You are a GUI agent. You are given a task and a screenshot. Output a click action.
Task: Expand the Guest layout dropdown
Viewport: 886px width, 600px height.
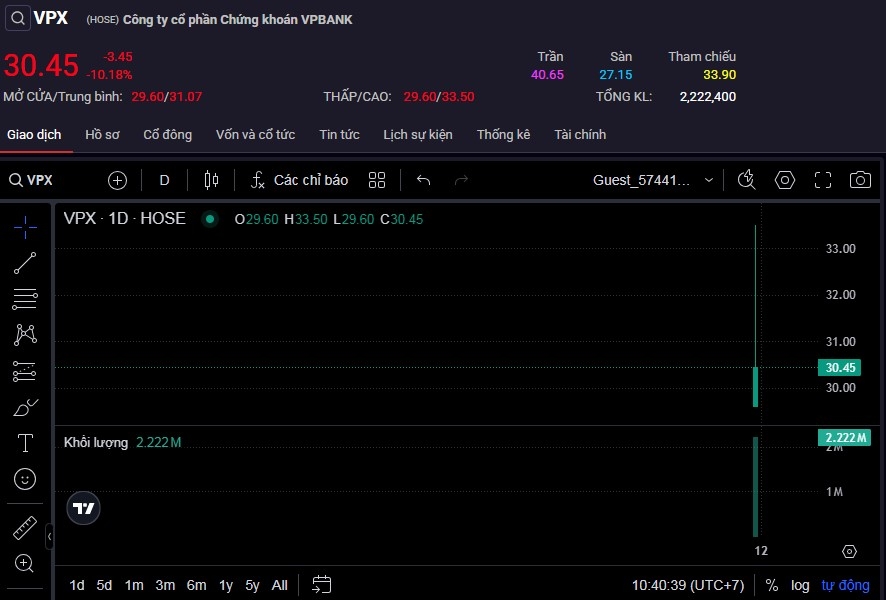(x=709, y=180)
